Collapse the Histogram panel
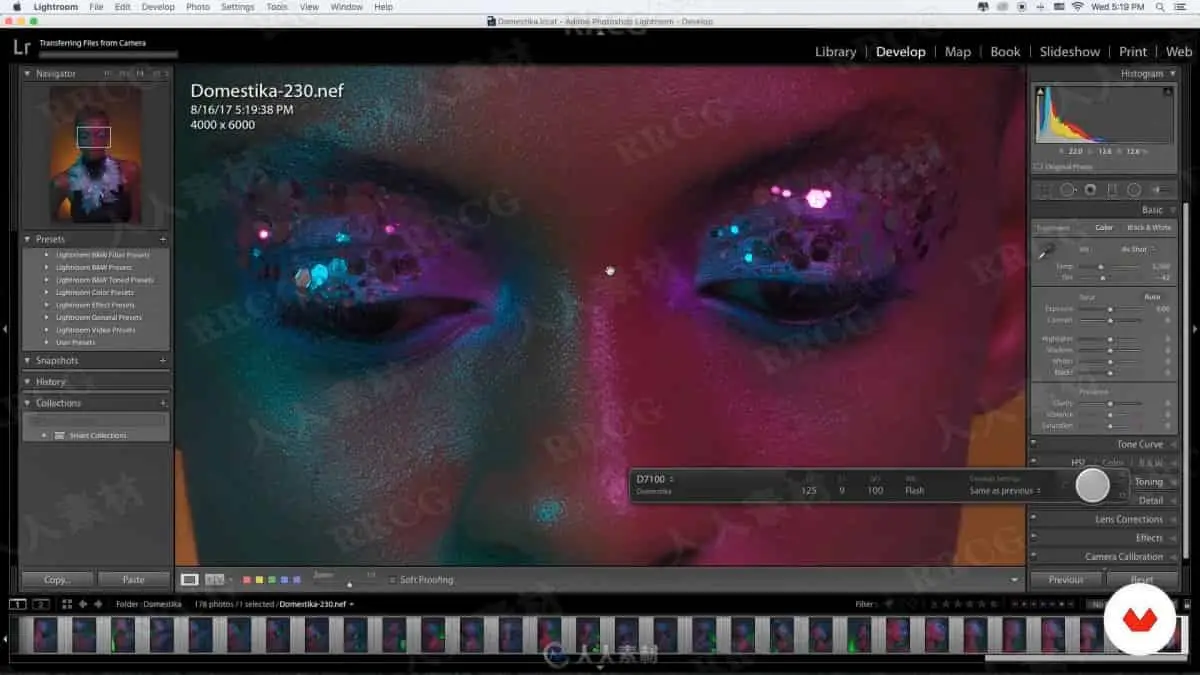This screenshot has width=1200, height=675. [1171, 74]
